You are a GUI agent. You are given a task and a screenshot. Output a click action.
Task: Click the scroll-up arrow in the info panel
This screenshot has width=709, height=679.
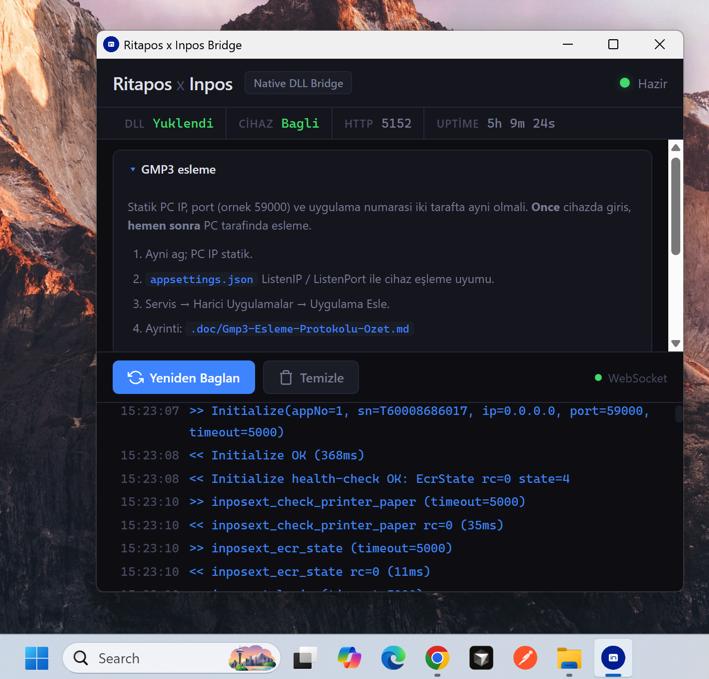coord(676,148)
